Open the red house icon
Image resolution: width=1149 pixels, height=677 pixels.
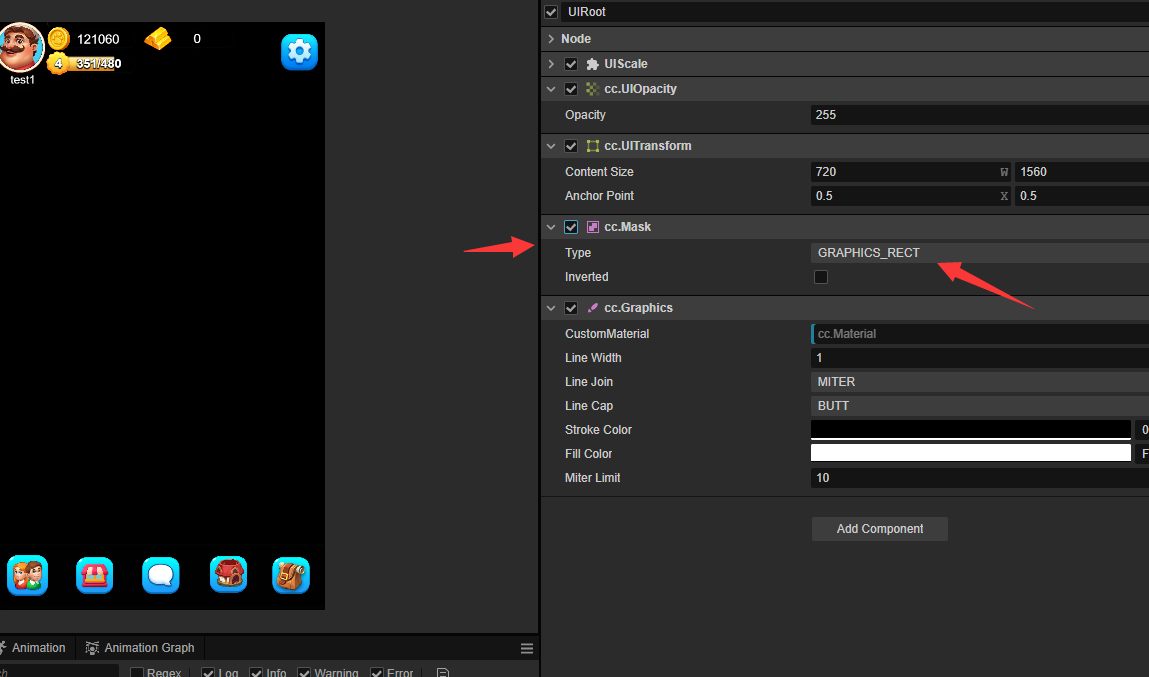[229, 574]
